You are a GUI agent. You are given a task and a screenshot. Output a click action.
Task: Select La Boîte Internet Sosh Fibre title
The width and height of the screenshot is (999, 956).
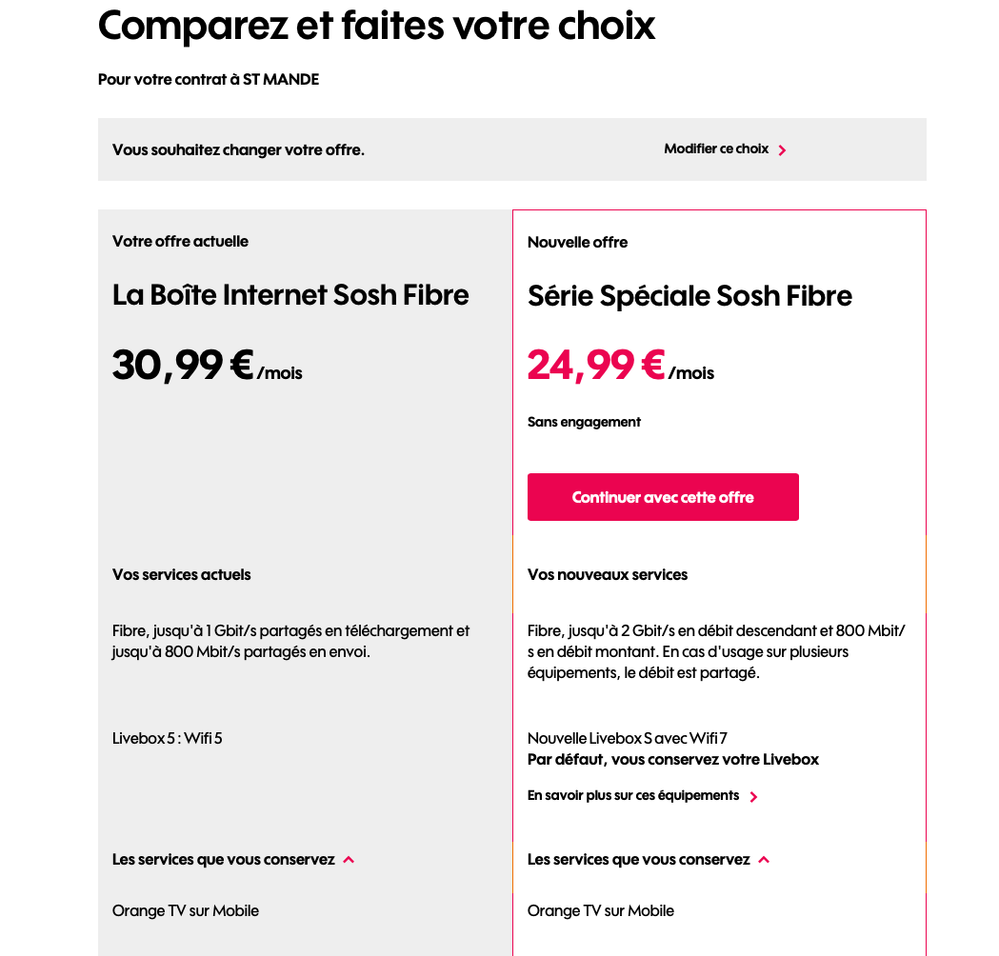[290, 295]
